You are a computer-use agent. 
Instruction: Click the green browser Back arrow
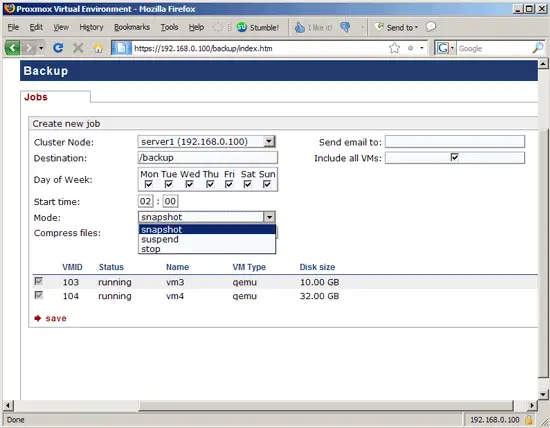pos(13,48)
